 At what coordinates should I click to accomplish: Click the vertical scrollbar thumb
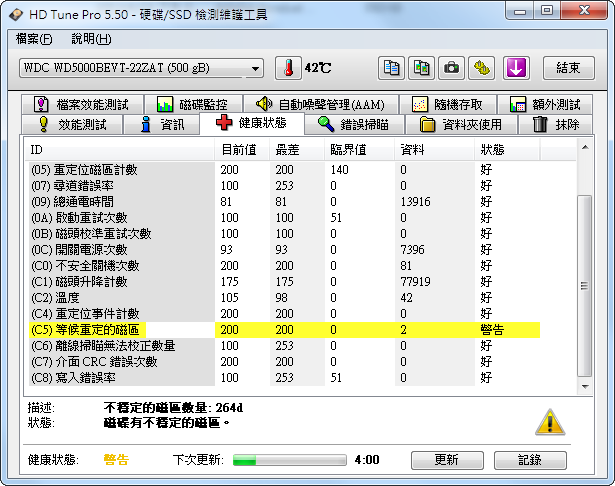(584, 286)
